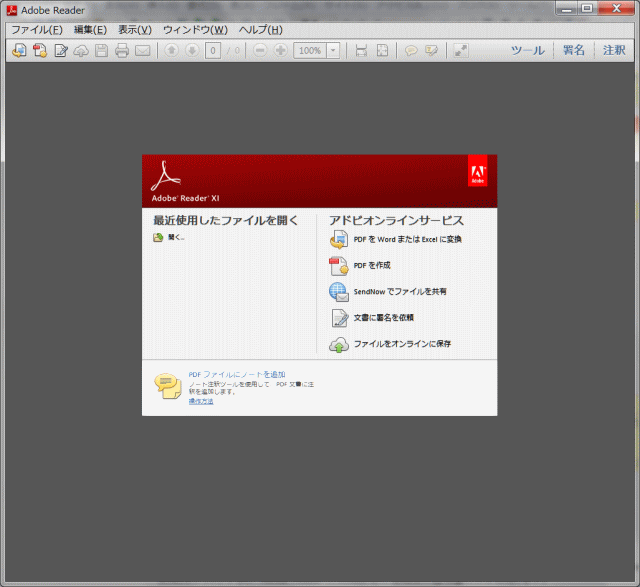Screen dimensions: 640x587
Task: Click the read mode expand arrows icon
Action: pos(461,51)
